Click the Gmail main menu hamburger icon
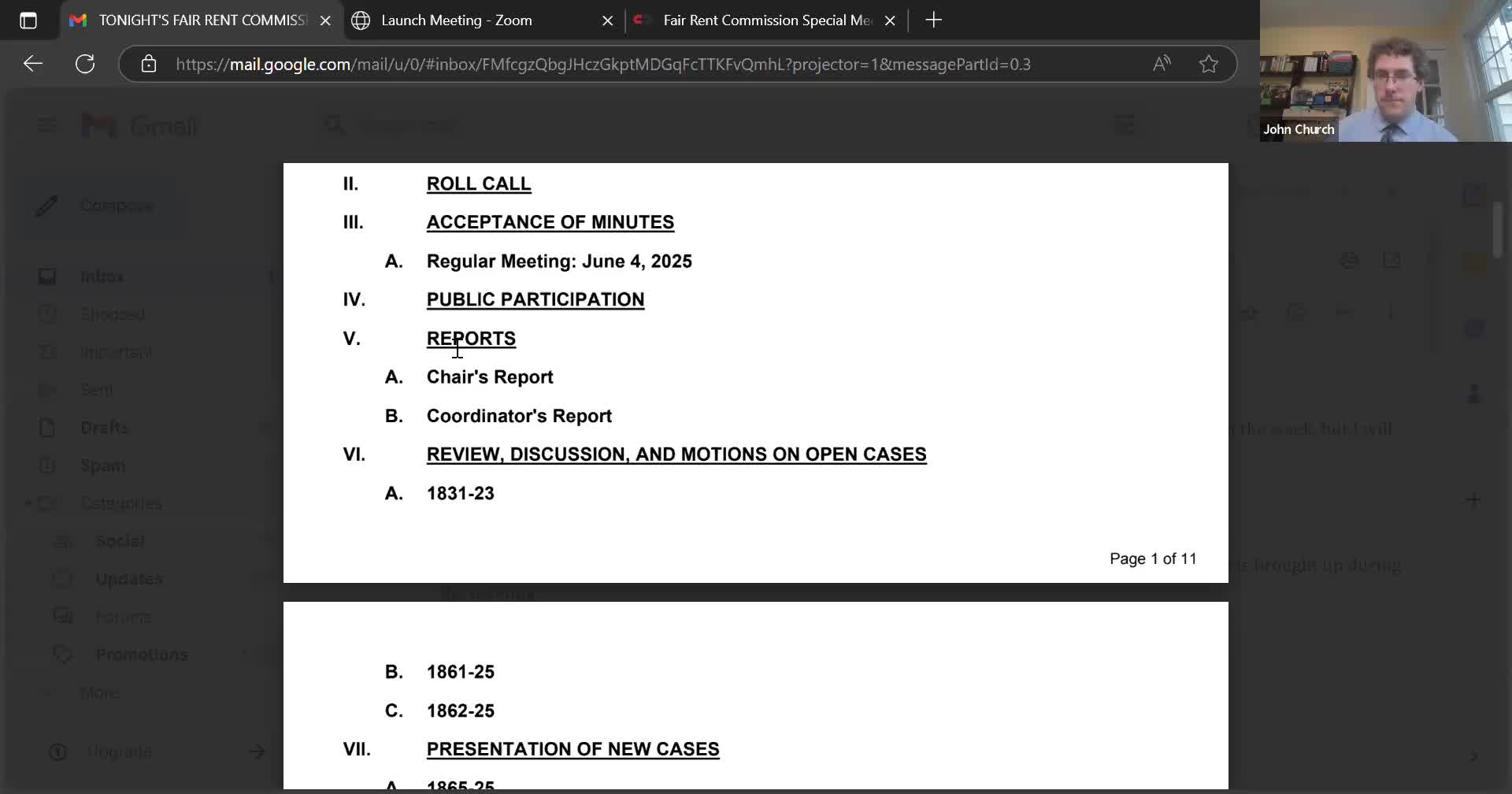The height and width of the screenshot is (794, 1512). [x=46, y=125]
